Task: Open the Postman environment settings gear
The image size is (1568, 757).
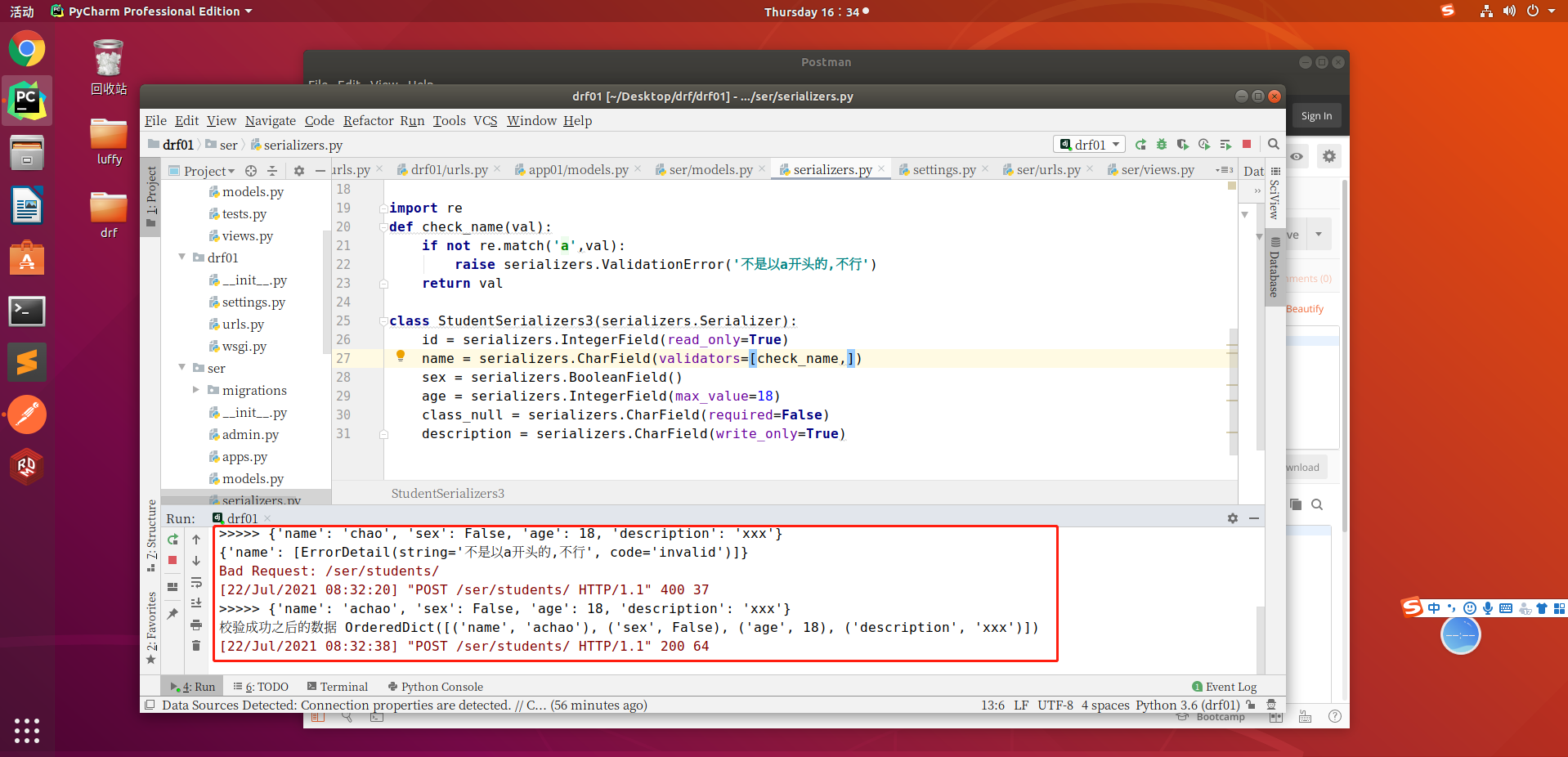Action: point(1329,156)
